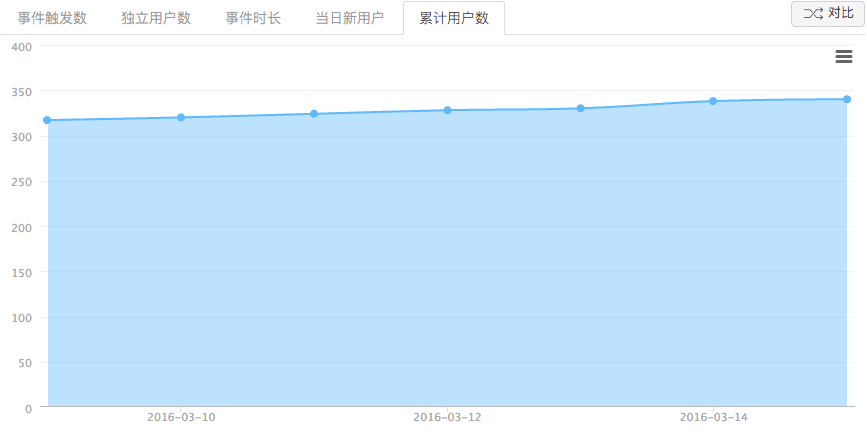
Task: Click the 2016-03-12 axis label
Action: [x=447, y=417]
